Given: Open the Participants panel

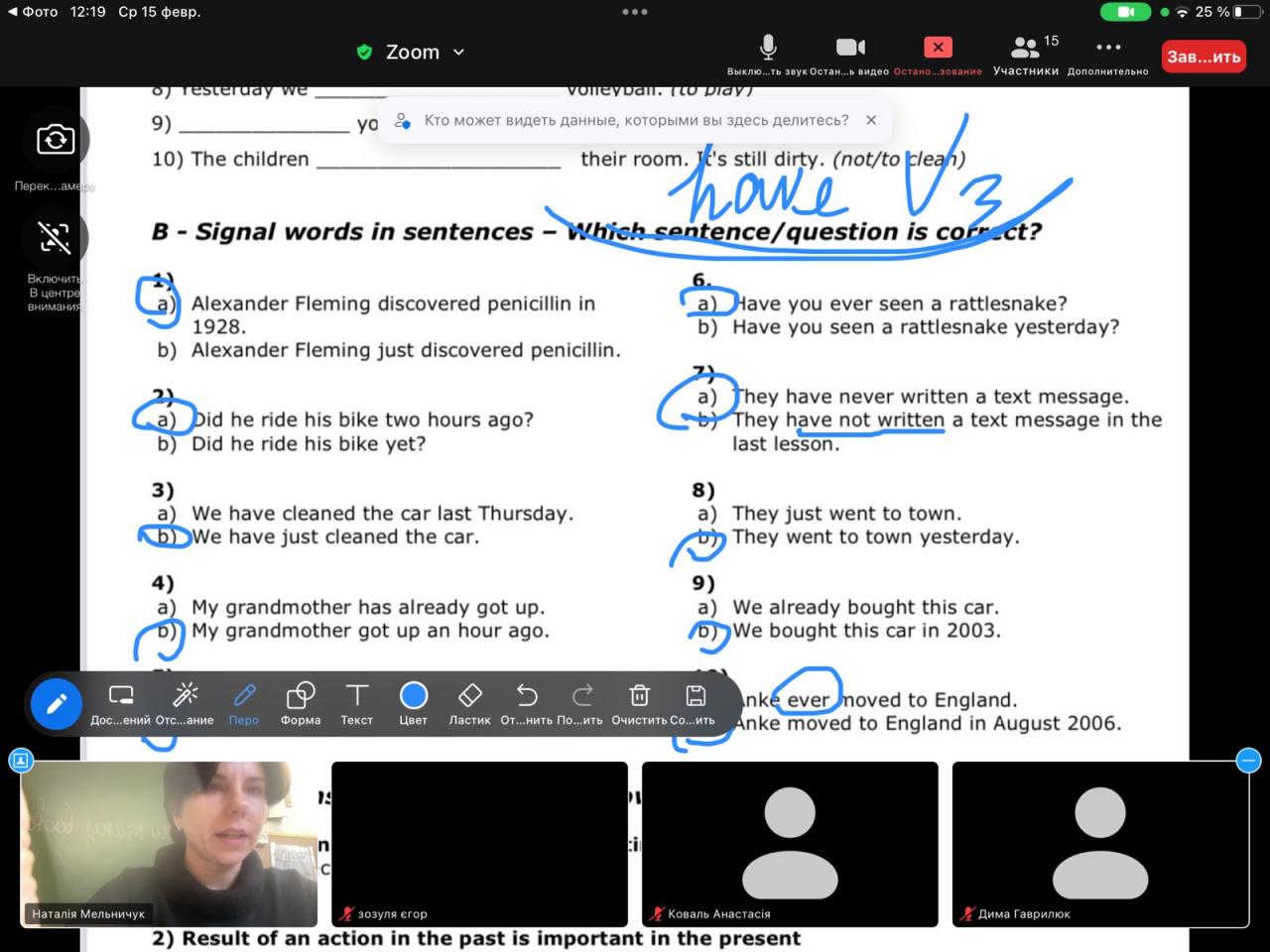Looking at the screenshot, I should (x=1025, y=48).
